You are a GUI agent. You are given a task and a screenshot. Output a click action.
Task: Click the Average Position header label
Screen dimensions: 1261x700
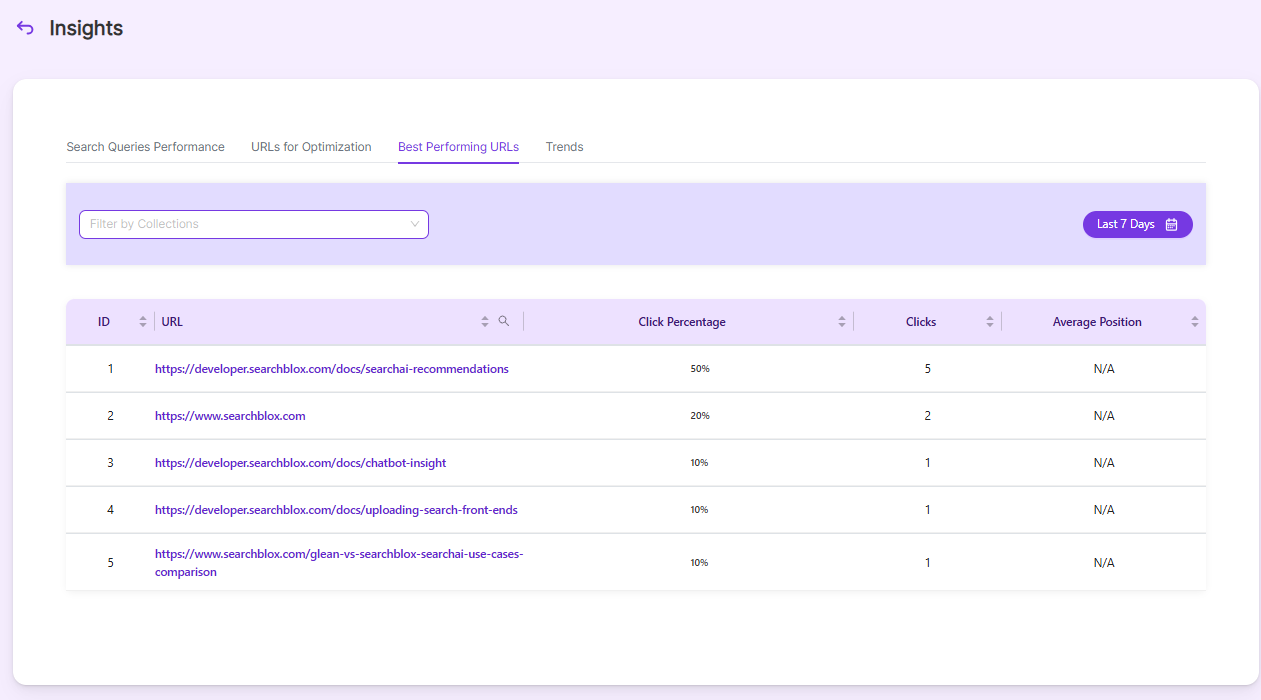tap(1097, 322)
